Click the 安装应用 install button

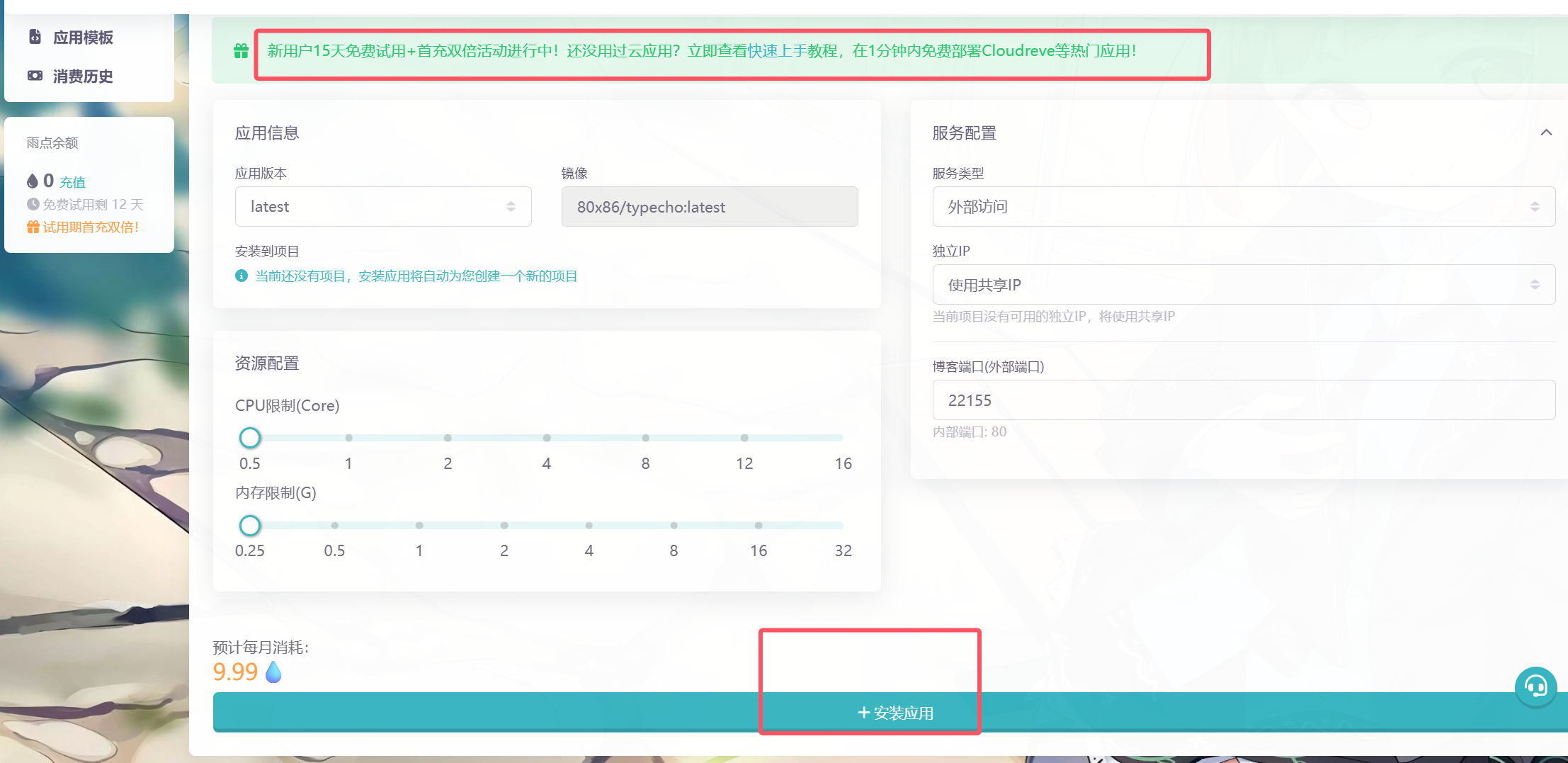point(894,712)
